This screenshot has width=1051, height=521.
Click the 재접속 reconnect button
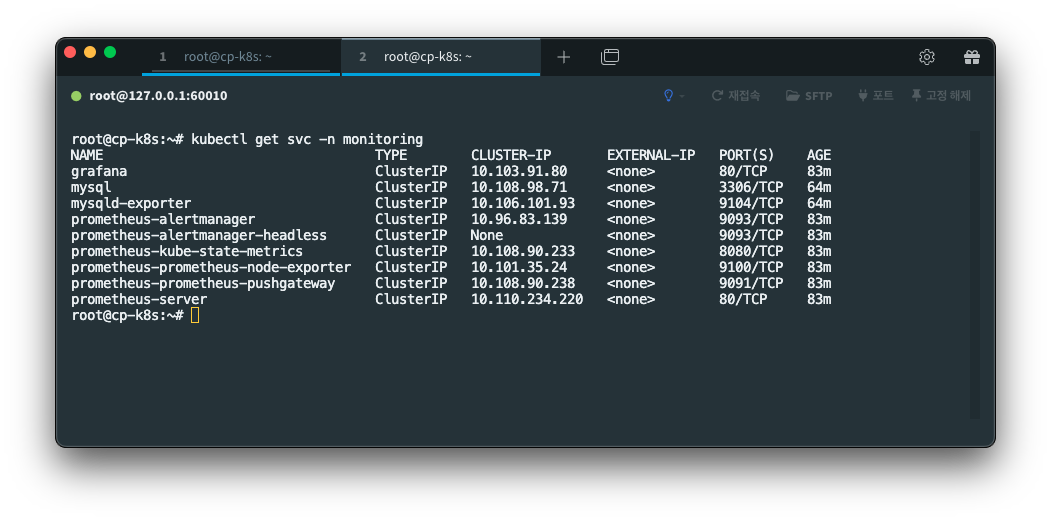tap(735, 96)
